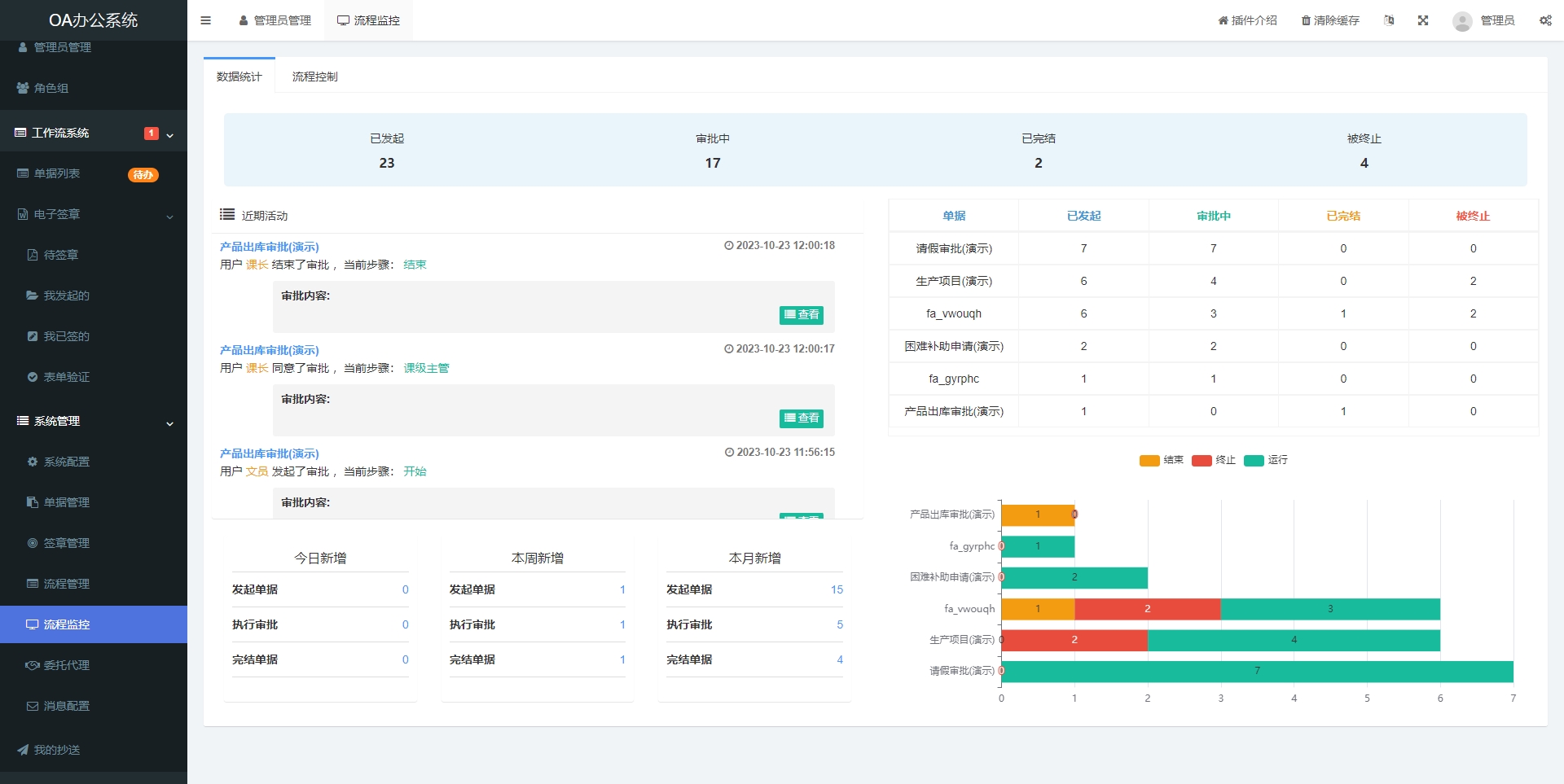This screenshot has height=784, width=1564.
Task: Open 产品出库审批(演示) link dated 12:00:18
Action: [x=270, y=247]
